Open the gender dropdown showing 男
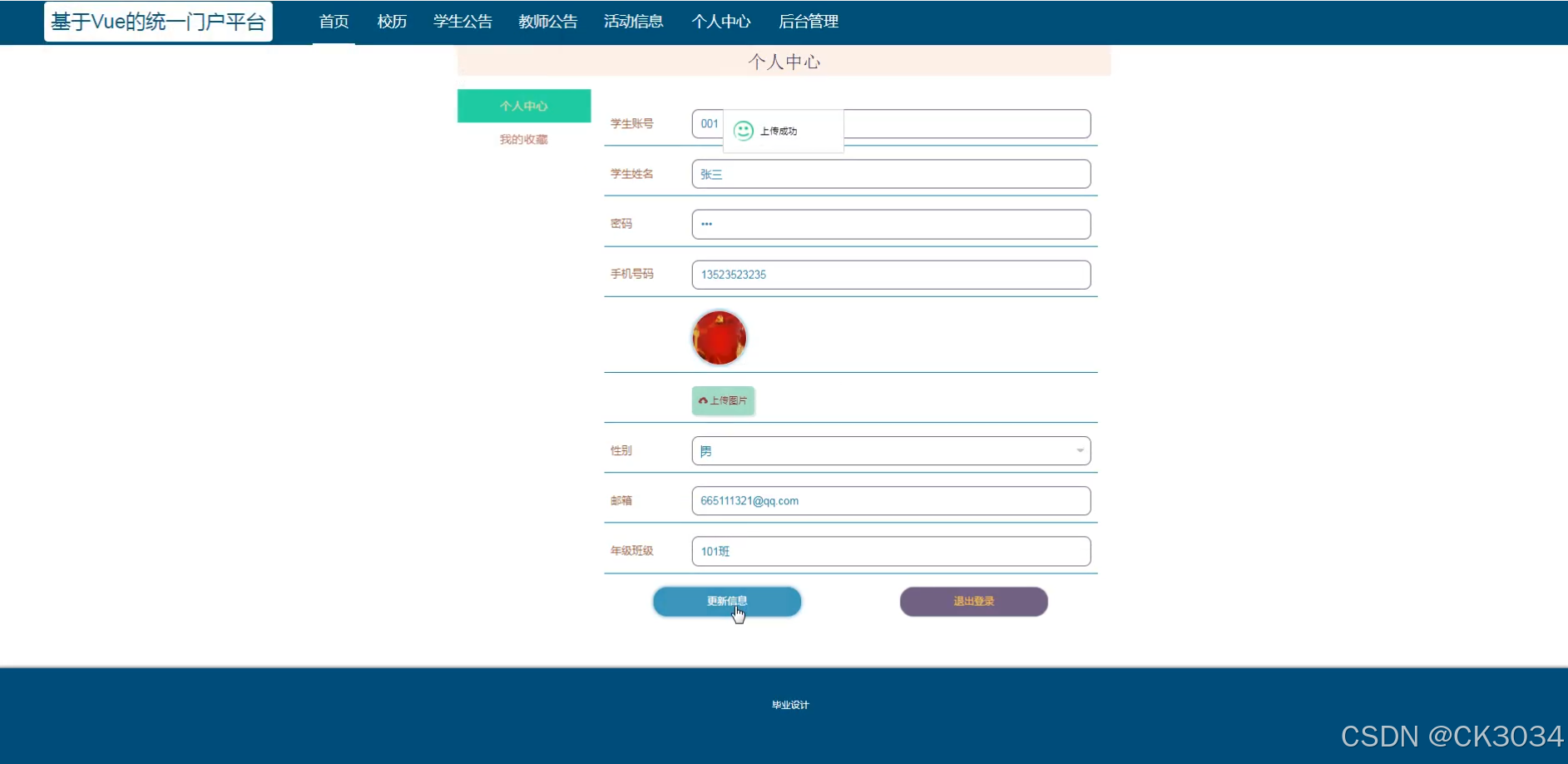The image size is (1568, 764). tap(890, 450)
